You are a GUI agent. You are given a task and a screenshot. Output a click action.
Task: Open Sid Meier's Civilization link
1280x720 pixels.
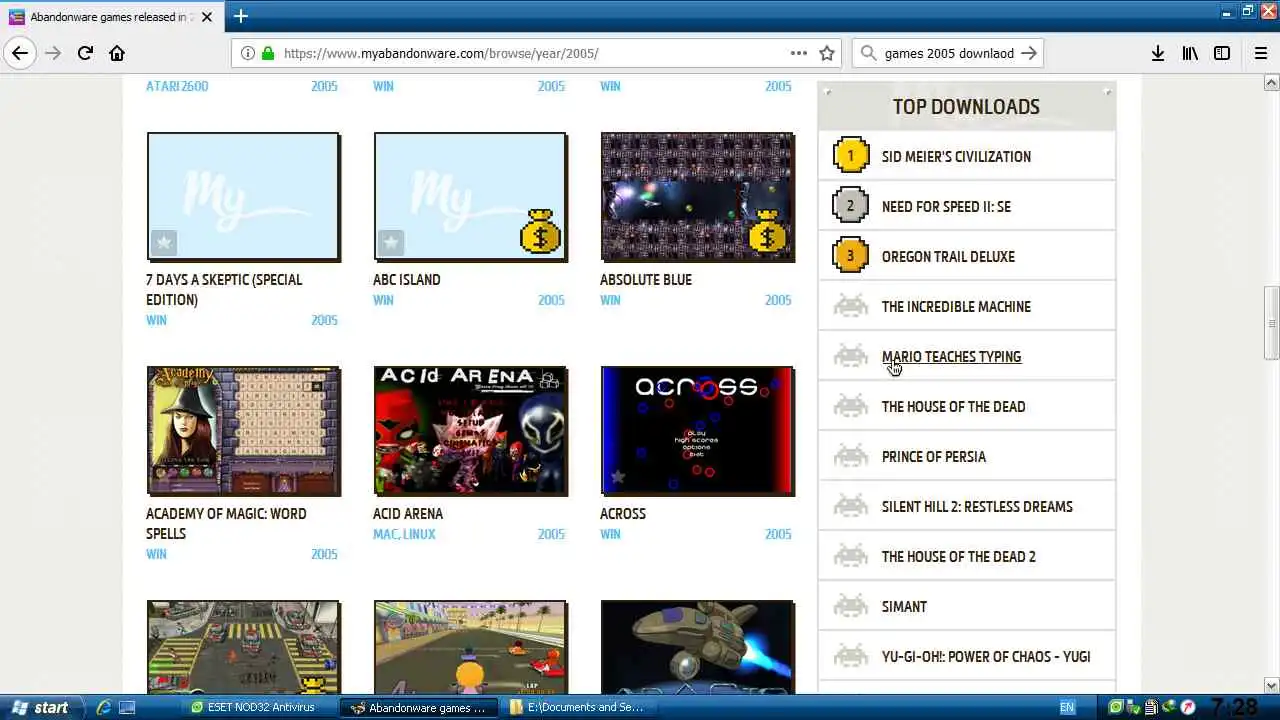[956, 156]
